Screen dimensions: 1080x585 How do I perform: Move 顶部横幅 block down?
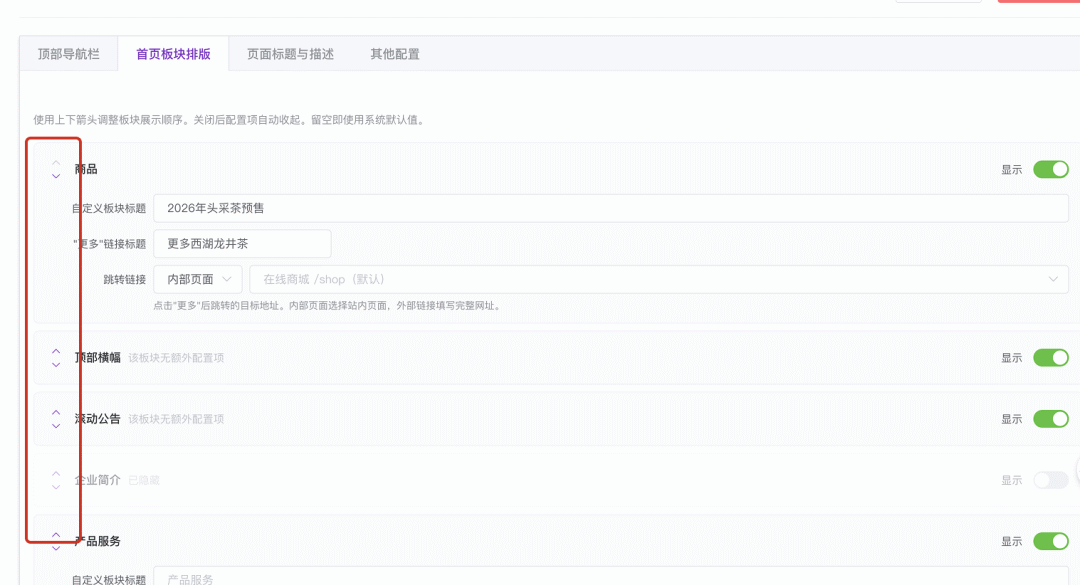tap(56, 365)
